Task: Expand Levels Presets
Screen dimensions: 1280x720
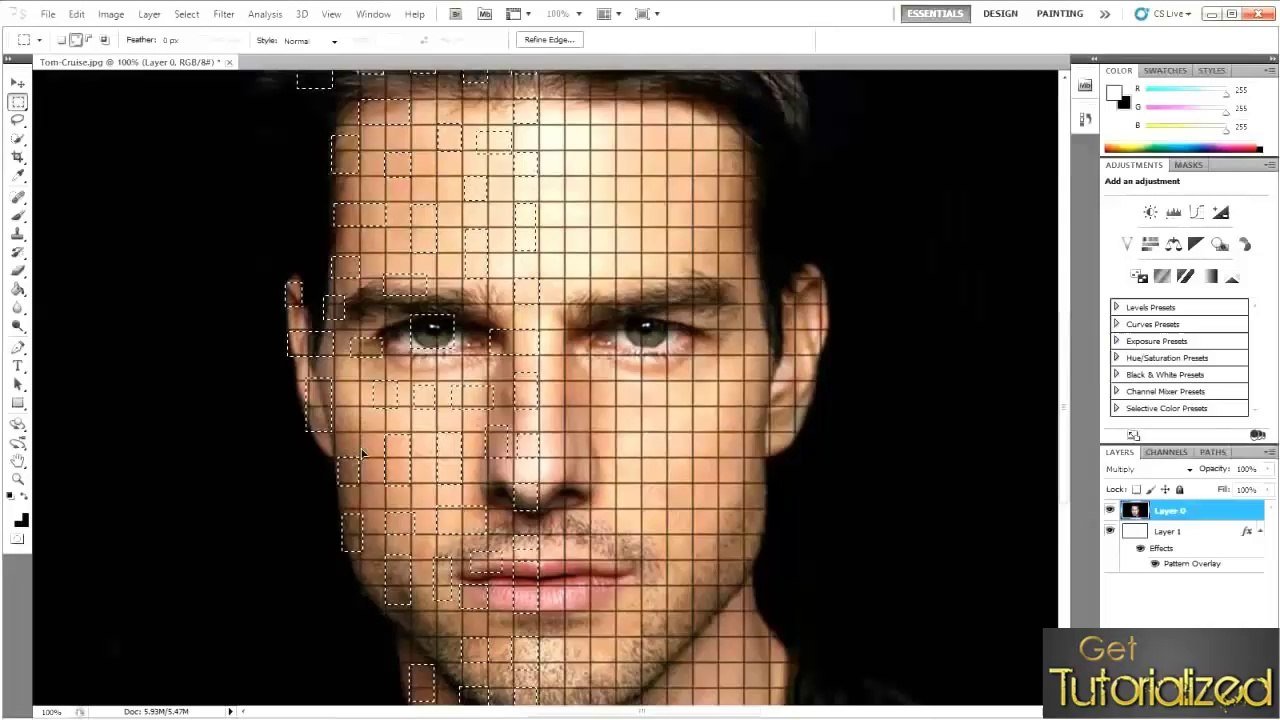Action: click(1116, 307)
